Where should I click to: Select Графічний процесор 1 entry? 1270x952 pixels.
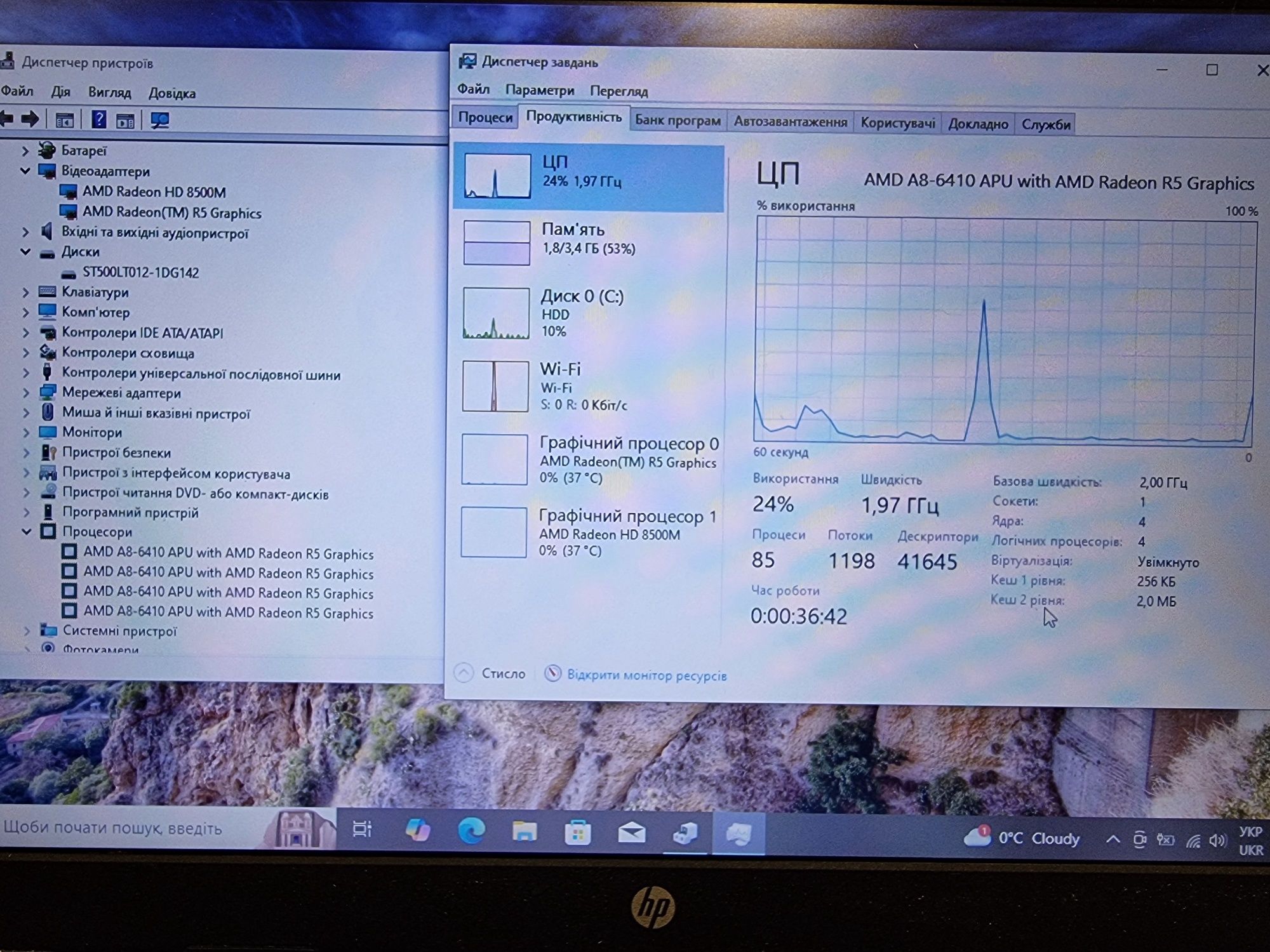coord(589,532)
